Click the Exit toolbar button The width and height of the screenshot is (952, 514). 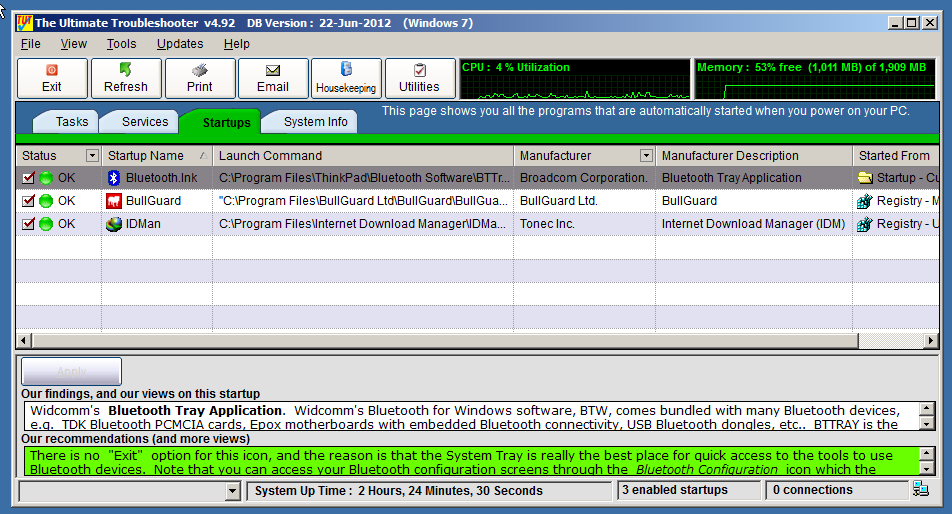(52, 78)
